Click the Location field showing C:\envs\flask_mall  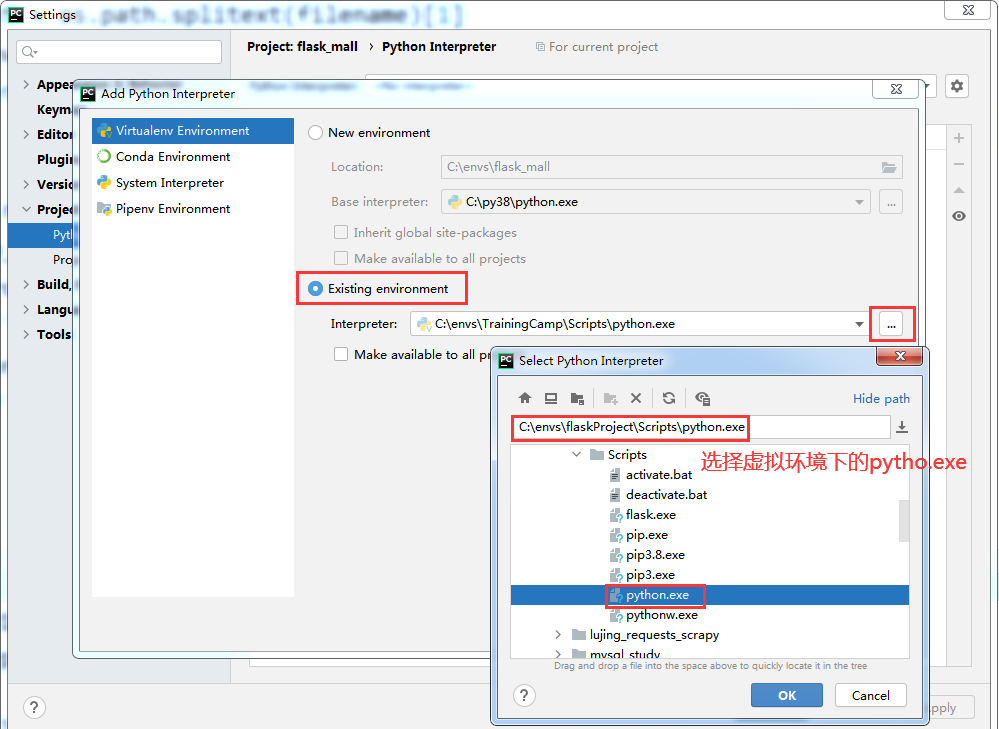pyautogui.click(x=672, y=167)
